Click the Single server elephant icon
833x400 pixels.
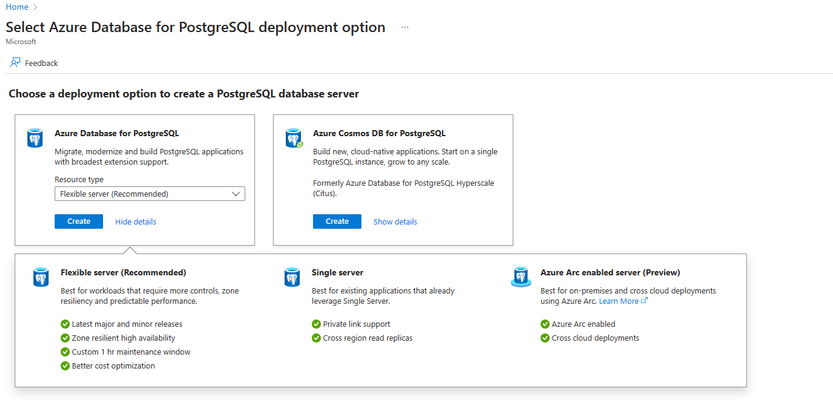[x=292, y=277]
